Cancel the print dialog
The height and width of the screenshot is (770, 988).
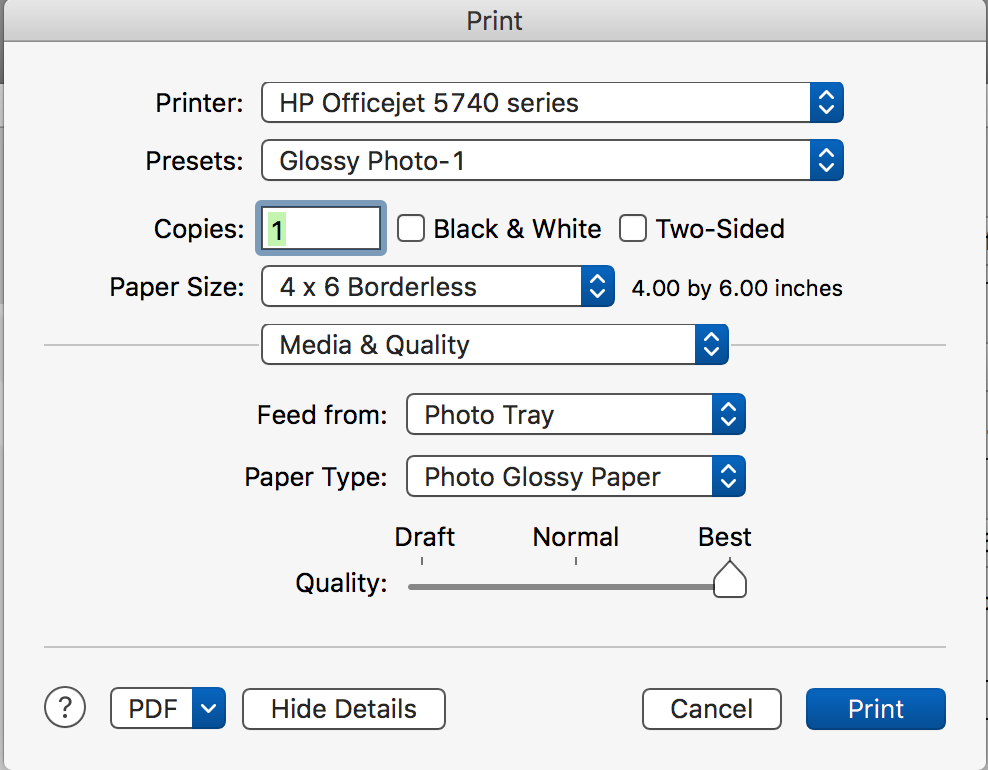pos(711,709)
